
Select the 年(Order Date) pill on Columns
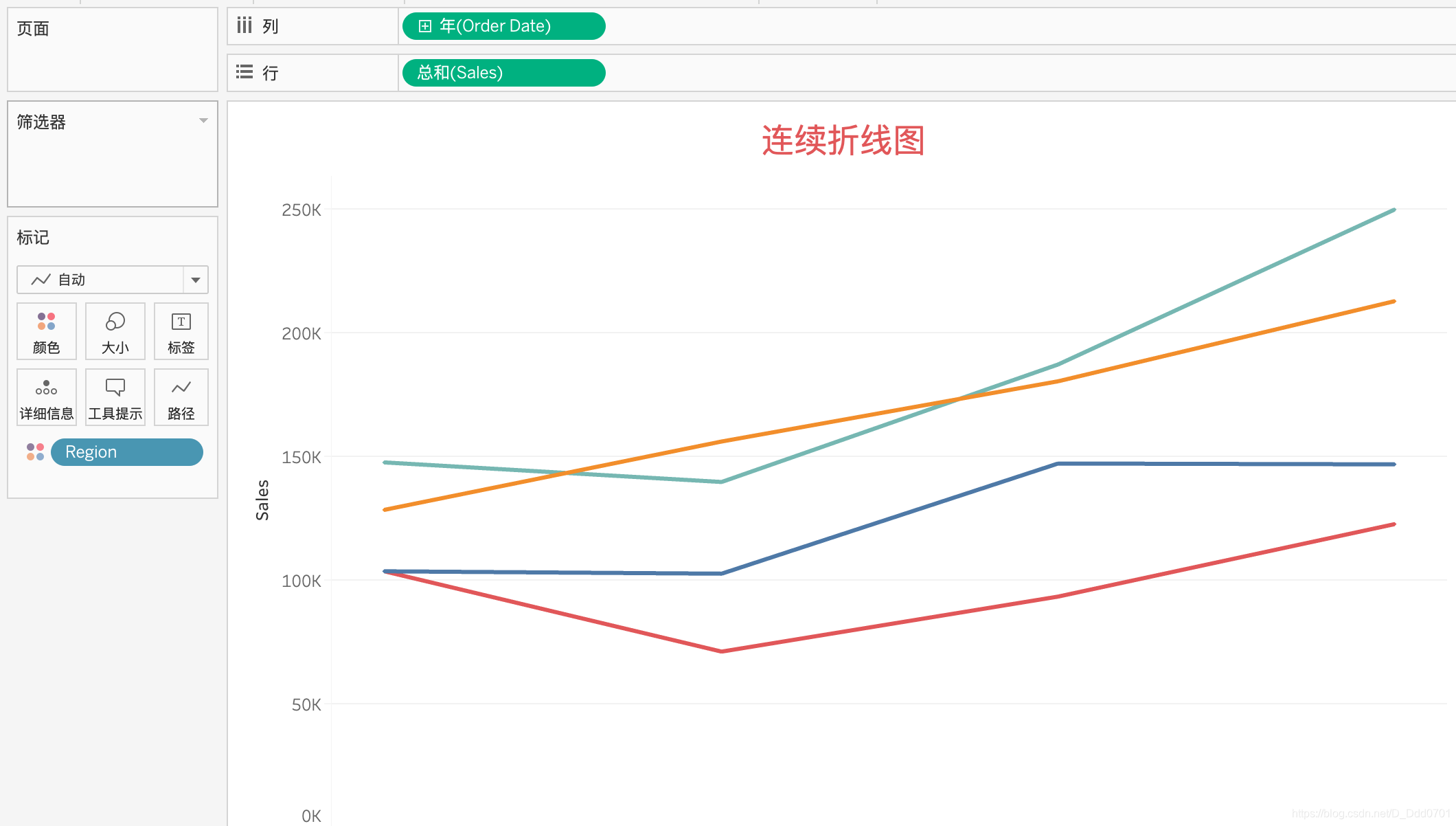[503, 26]
